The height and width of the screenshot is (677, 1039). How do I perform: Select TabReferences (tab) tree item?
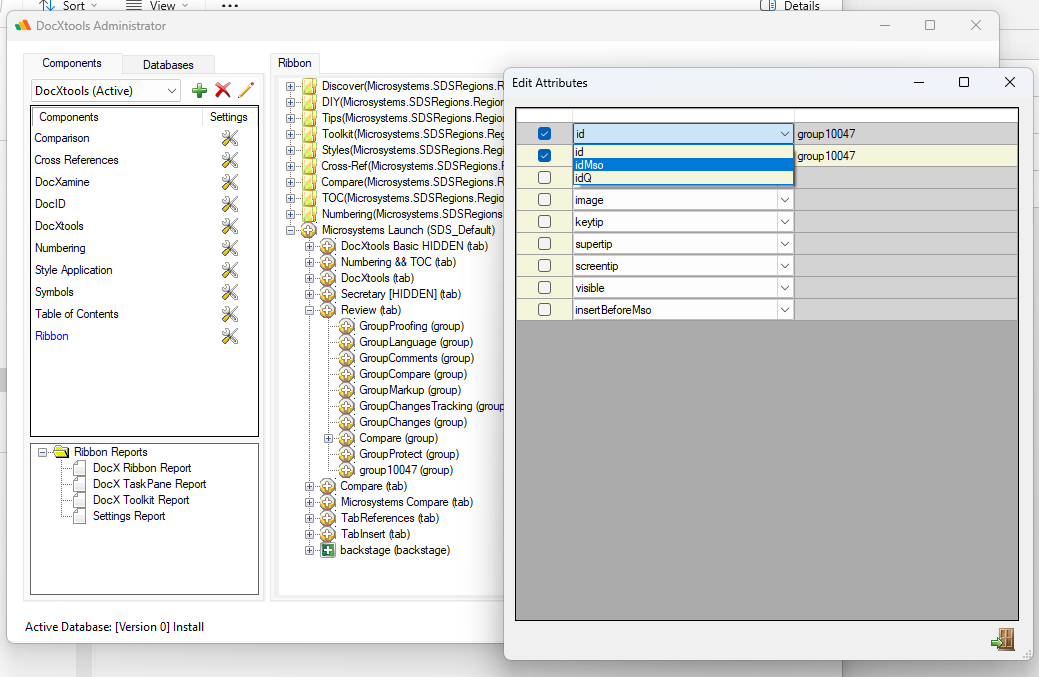390,518
